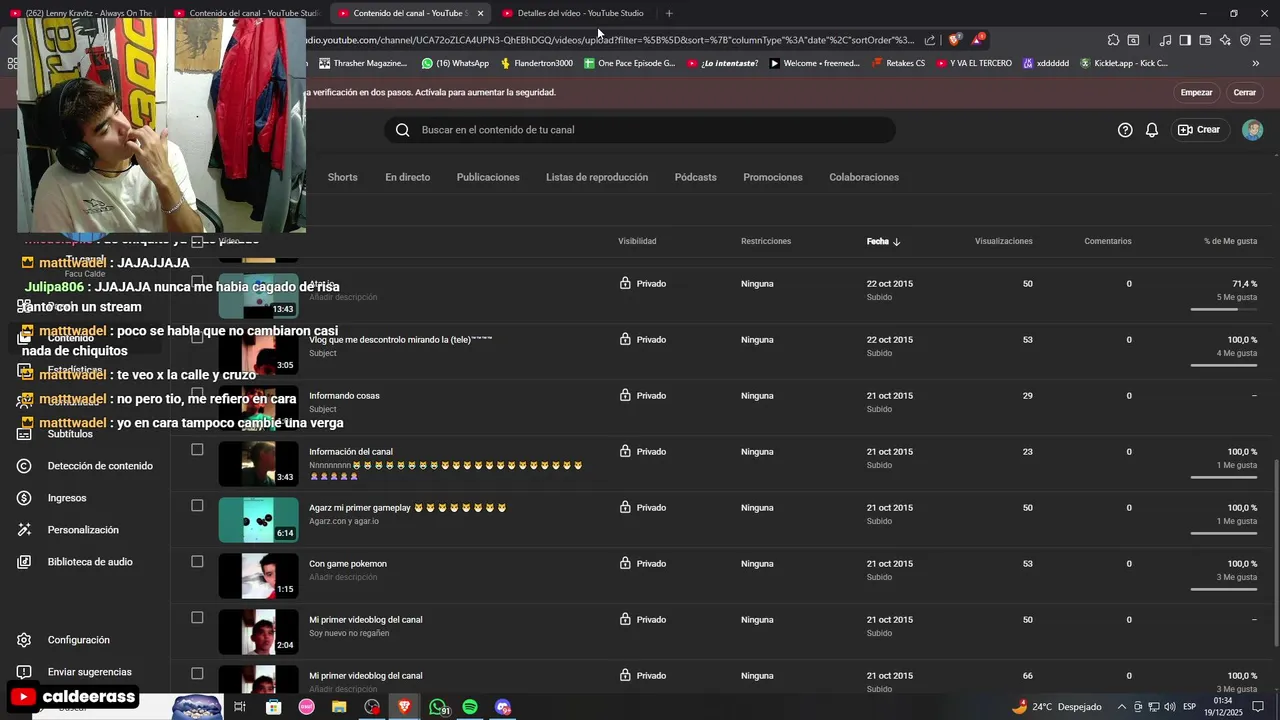
Task: Open the YouTube Studio help icon
Action: click(x=1125, y=130)
